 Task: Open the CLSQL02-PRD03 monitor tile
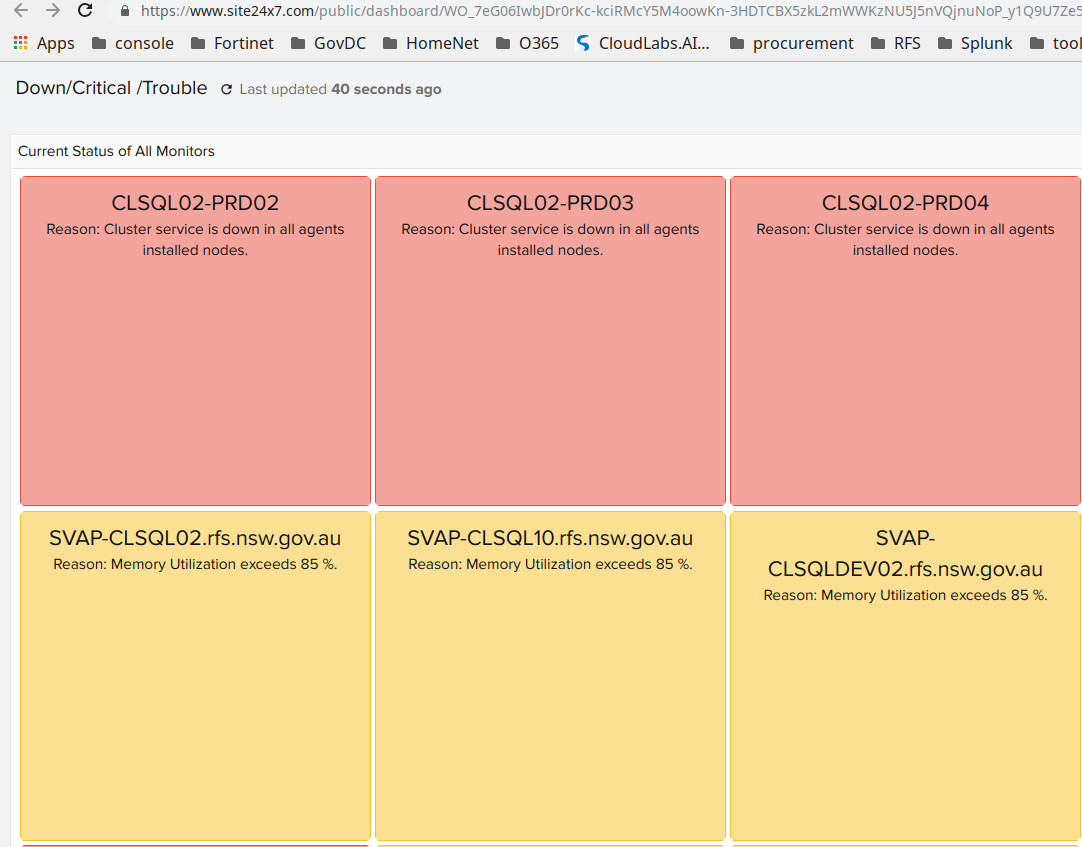click(x=550, y=340)
